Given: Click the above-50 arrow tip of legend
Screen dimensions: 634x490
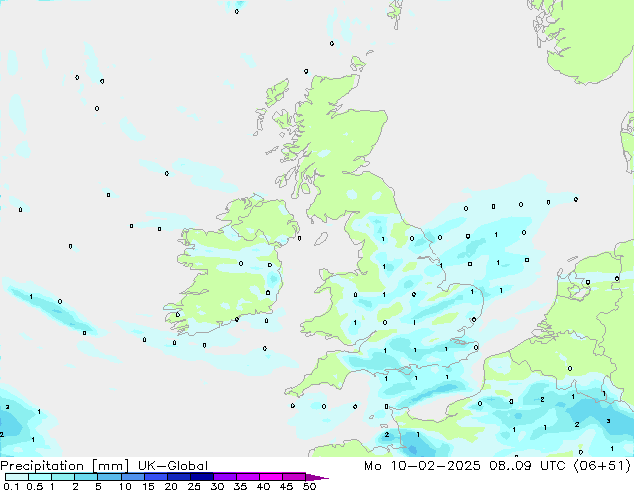Looking at the screenshot, I should 317,477.
